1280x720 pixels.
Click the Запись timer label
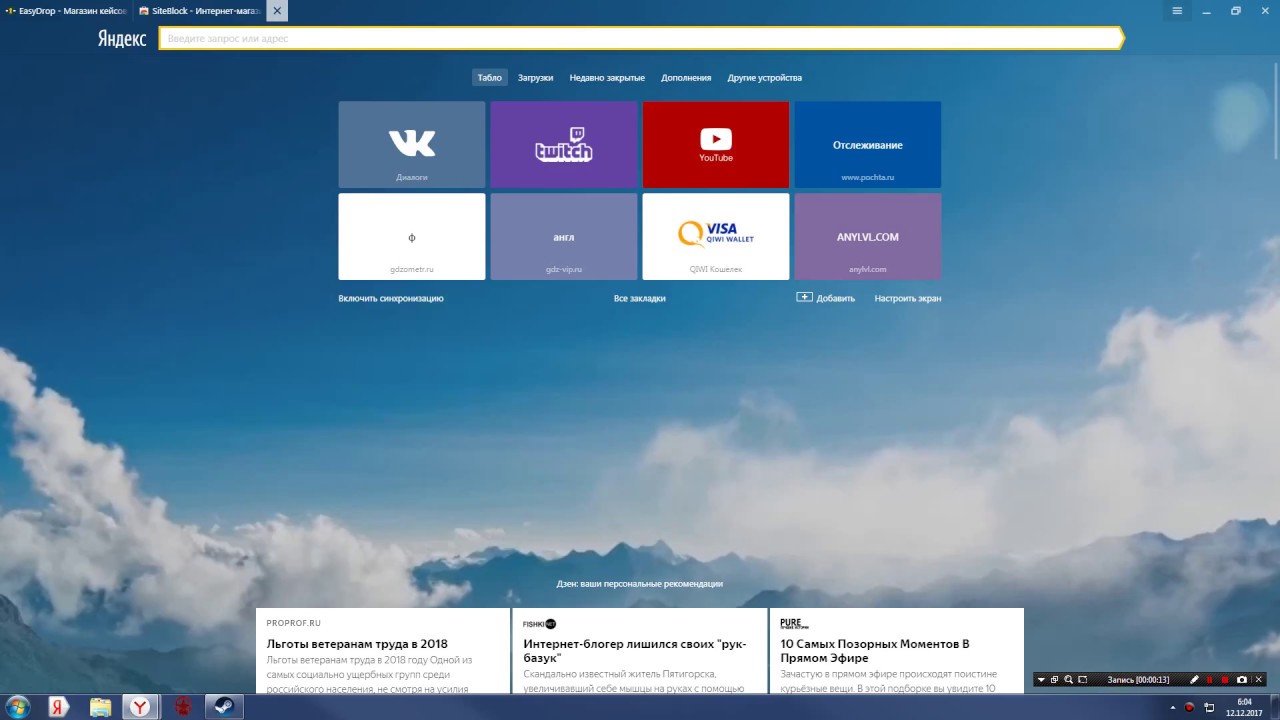pos(1138,680)
